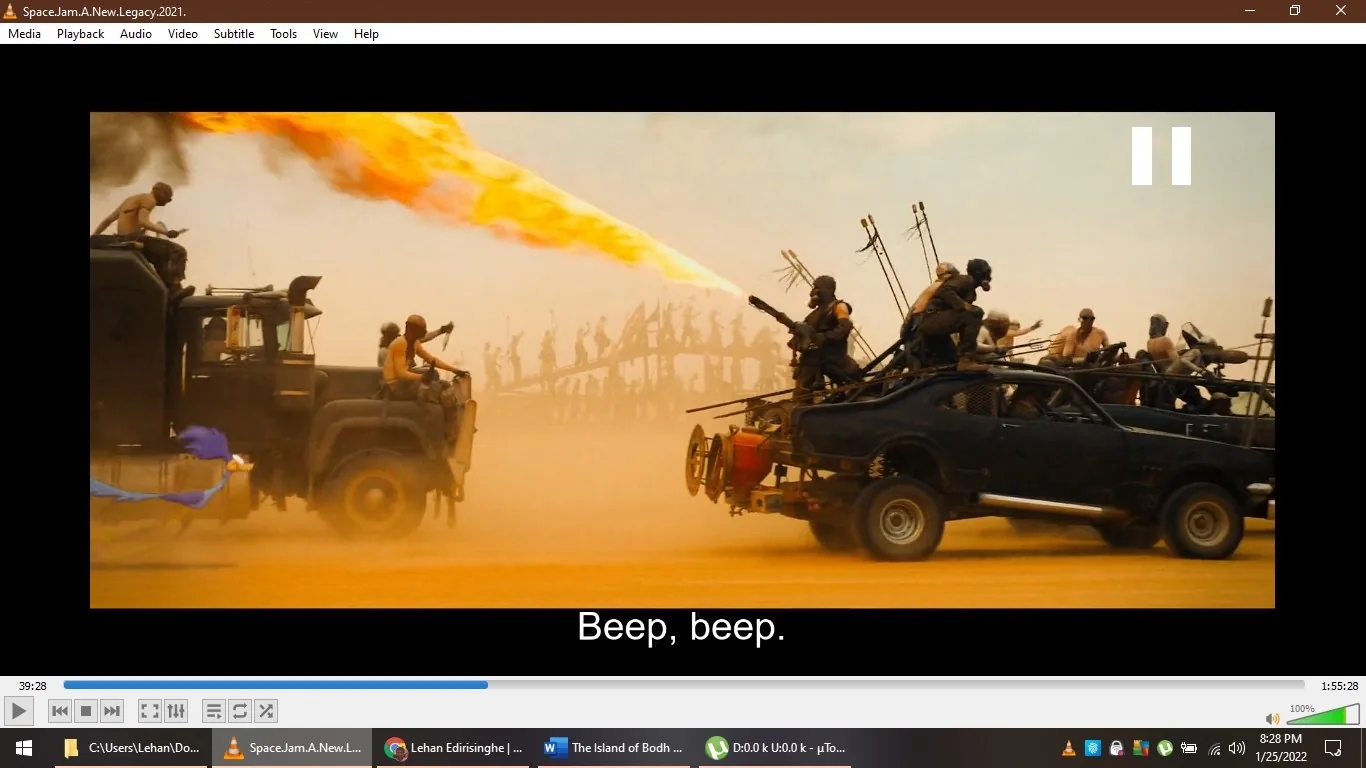
Task: Adjust the VLC volume slider
Action: point(1322,714)
